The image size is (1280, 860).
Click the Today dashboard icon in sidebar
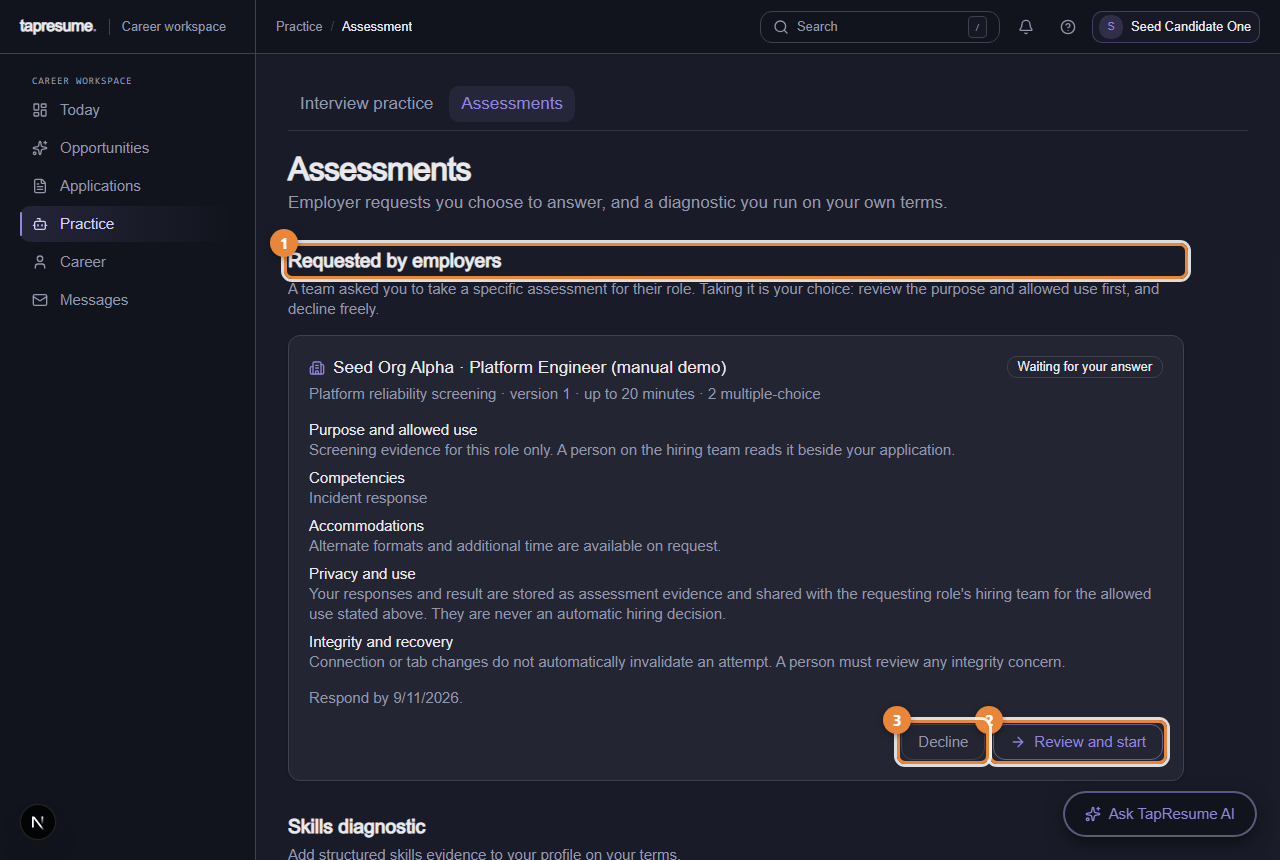40,110
